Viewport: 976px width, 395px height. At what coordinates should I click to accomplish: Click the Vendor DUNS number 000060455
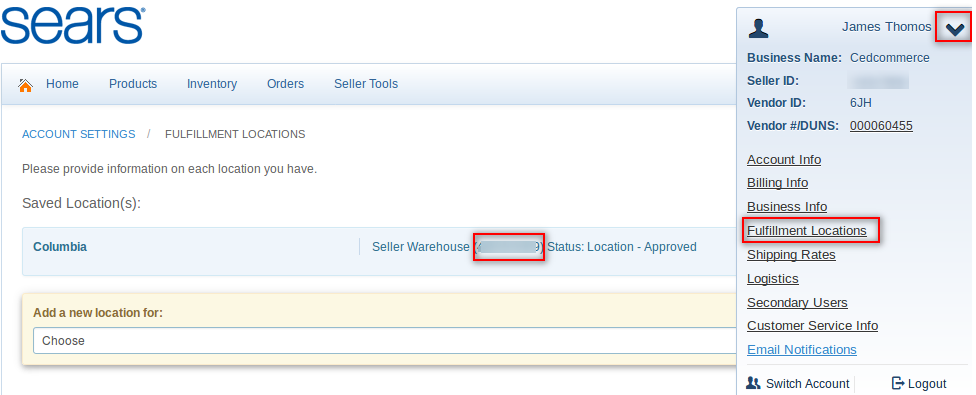click(x=881, y=126)
